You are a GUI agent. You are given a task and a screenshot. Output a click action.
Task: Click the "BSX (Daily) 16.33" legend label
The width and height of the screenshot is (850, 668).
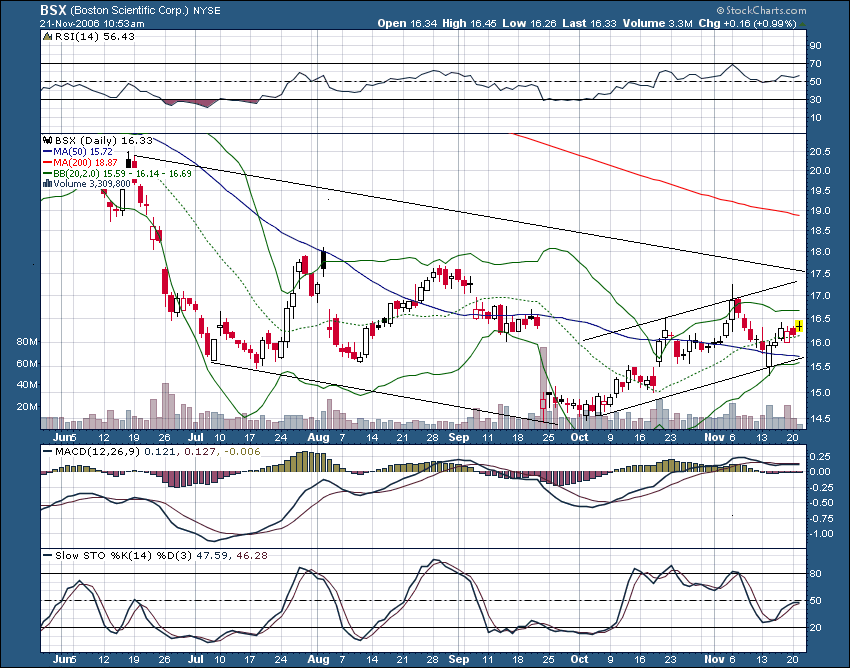[104, 140]
